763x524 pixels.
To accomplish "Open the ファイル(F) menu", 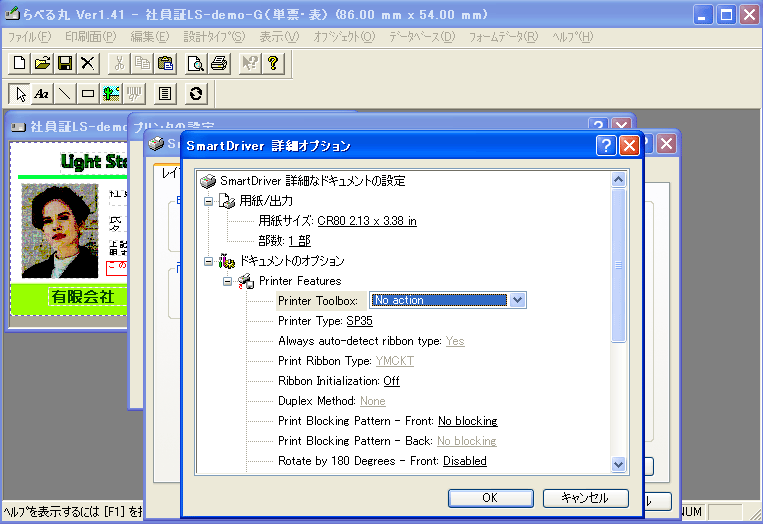I will point(30,37).
